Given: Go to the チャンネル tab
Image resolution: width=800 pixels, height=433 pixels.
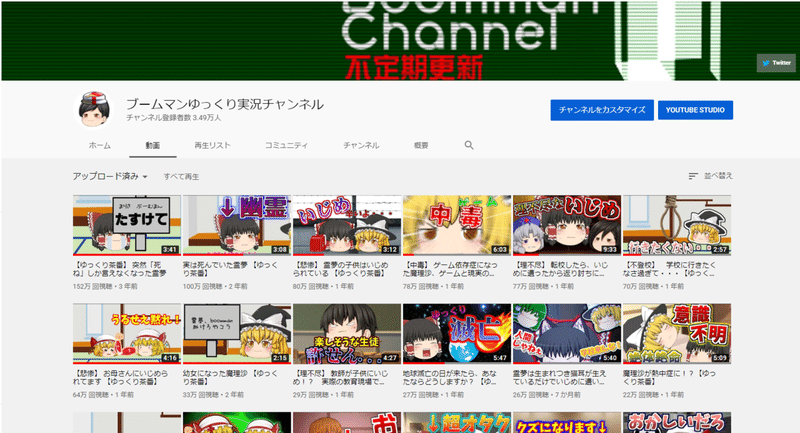Looking at the screenshot, I should pos(361,145).
